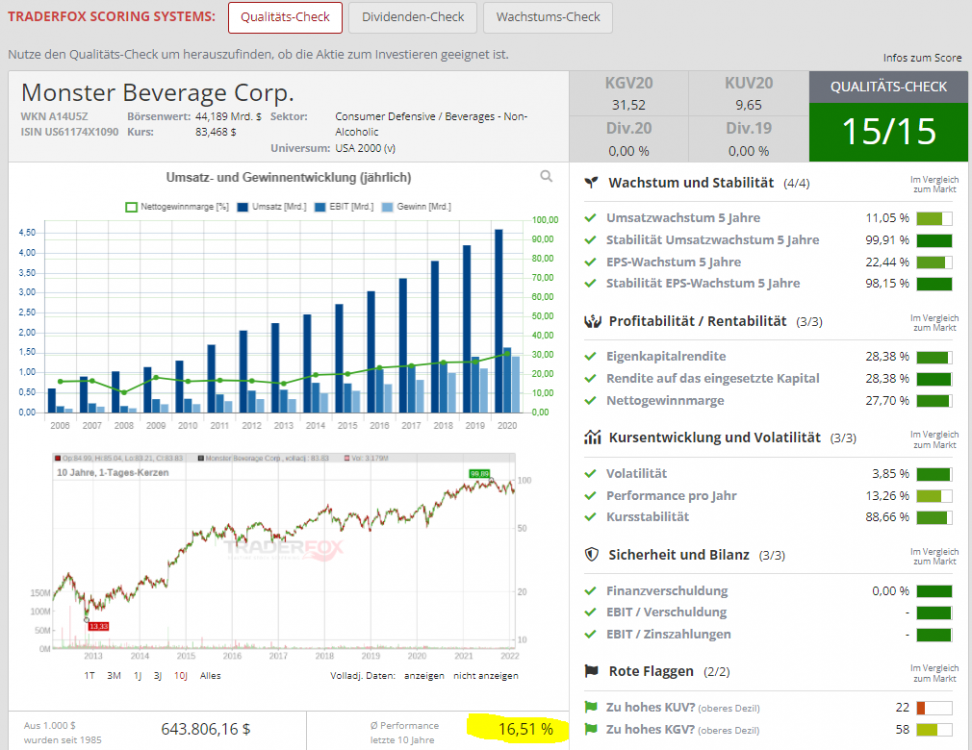Select the 1J chart time range
Viewport: 972px width, 750px height.
point(137,676)
